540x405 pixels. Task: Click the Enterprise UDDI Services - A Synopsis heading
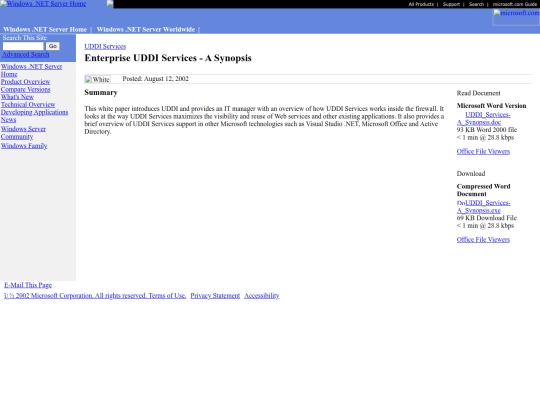168,58
